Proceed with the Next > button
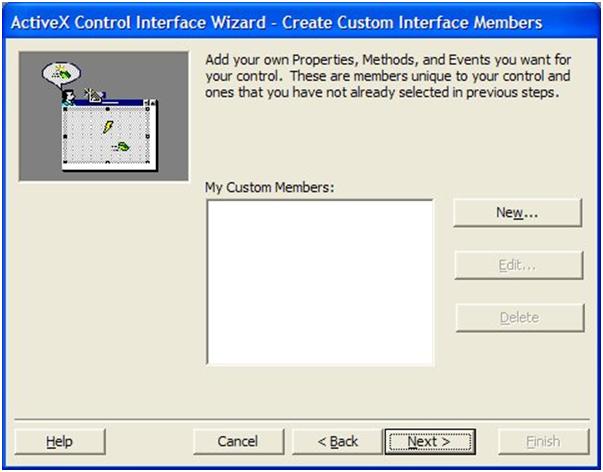The width and height of the screenshot is (603, 472). (428, 441)
